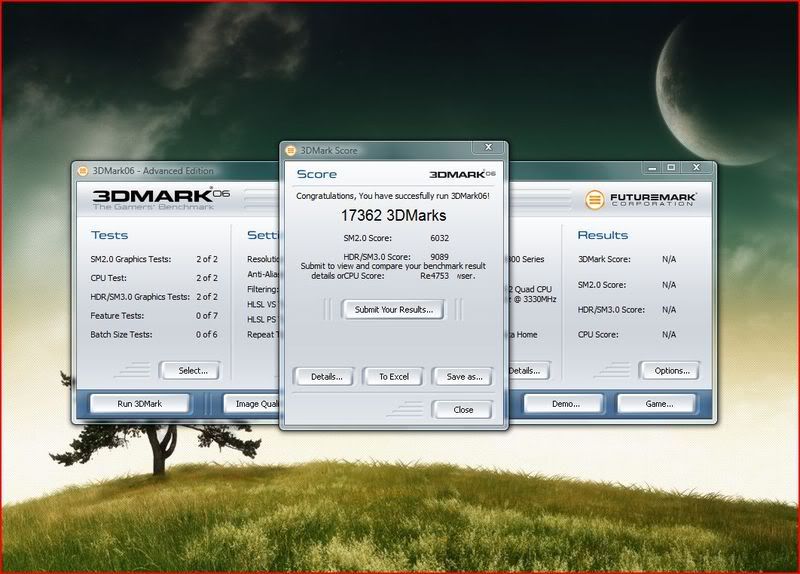Click the Run 3DMark button
The width and height of the screenshot is (800, 574).
click(139, 404)
